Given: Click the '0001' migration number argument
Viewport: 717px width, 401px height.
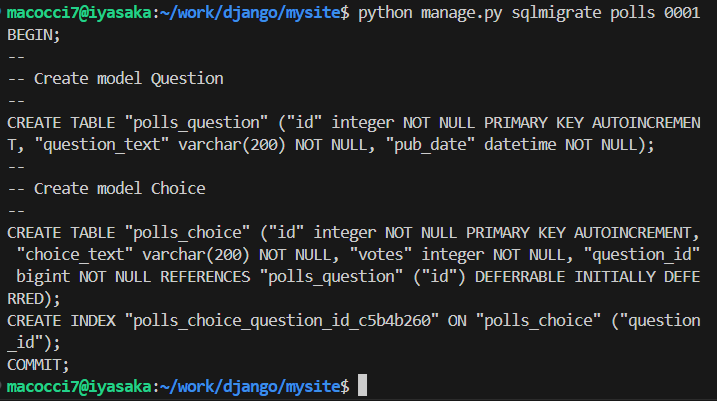Looking at the screenshot, I should click(x=678, y=13).
